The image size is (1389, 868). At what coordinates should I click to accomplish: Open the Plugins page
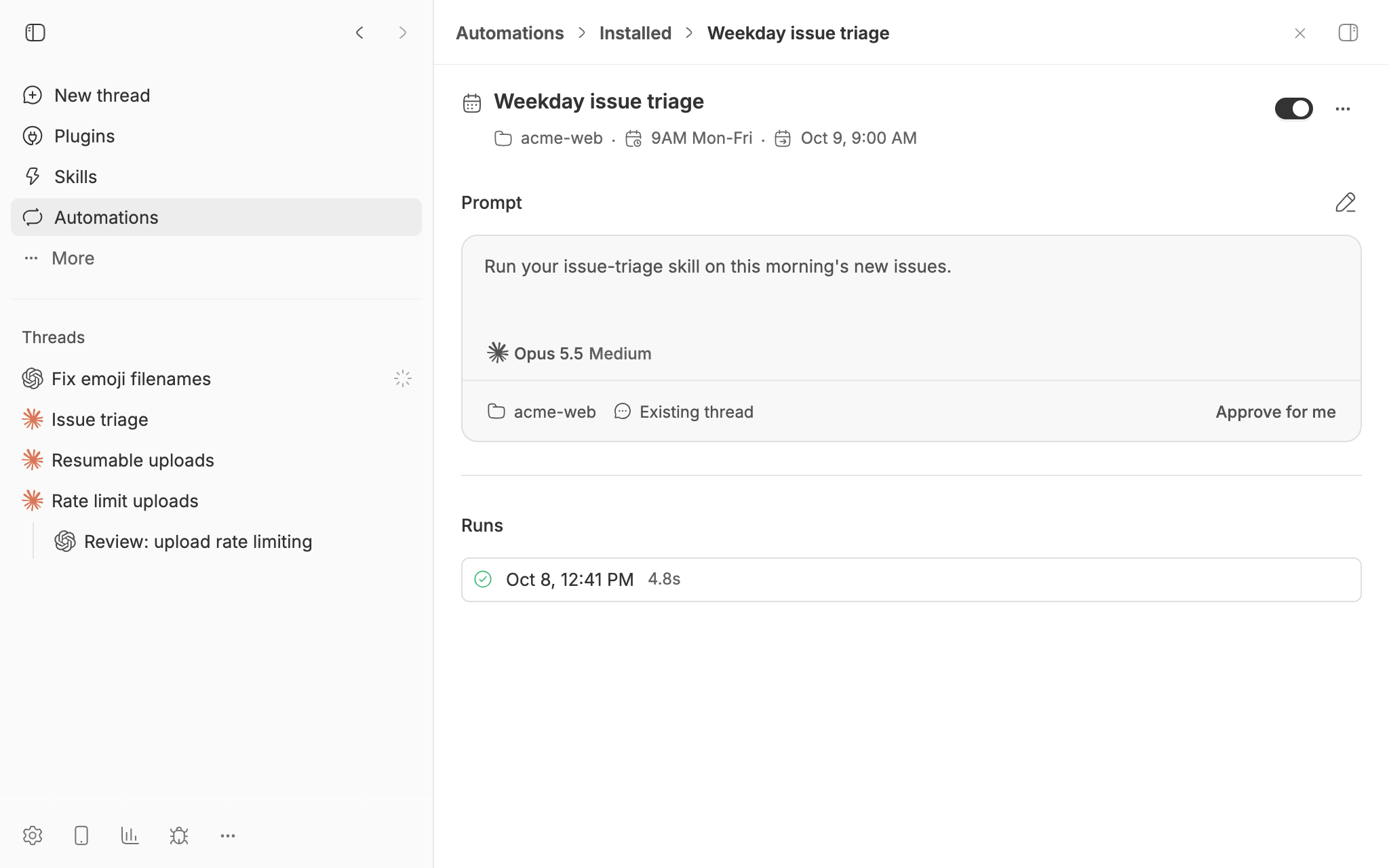tap(216, 136)
